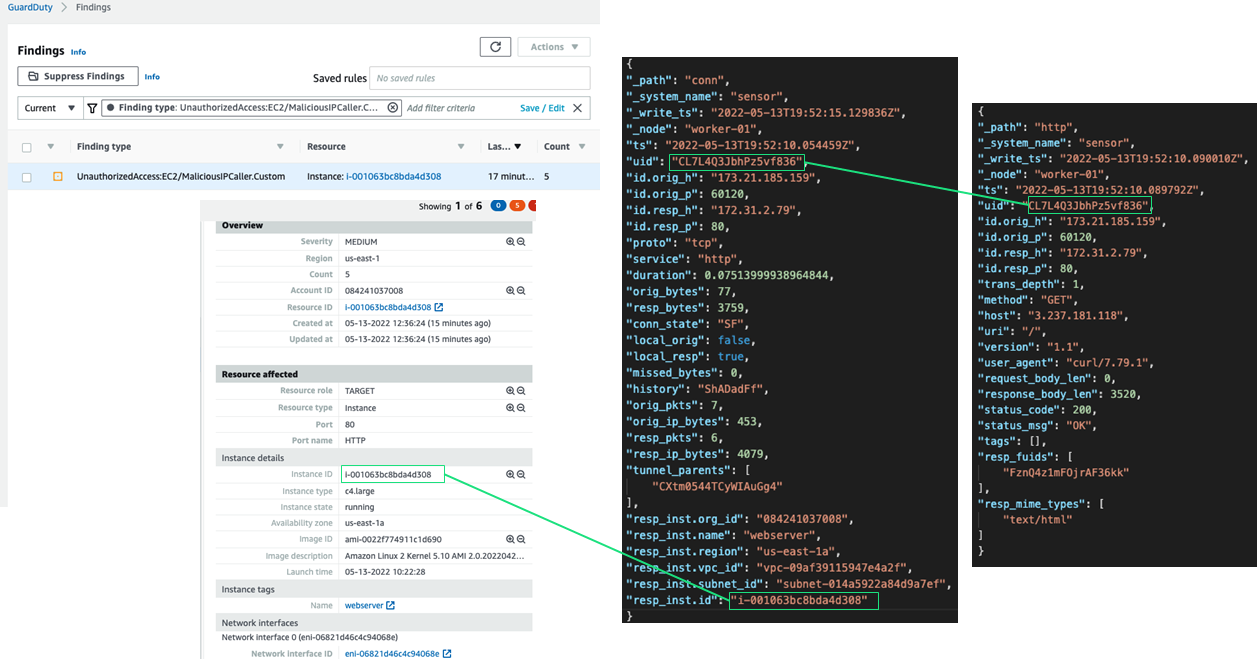The height and width of the screenshot is (659, 1257).
Task: Click the Add filter criteria field
Action: click(x=455, y=108)
